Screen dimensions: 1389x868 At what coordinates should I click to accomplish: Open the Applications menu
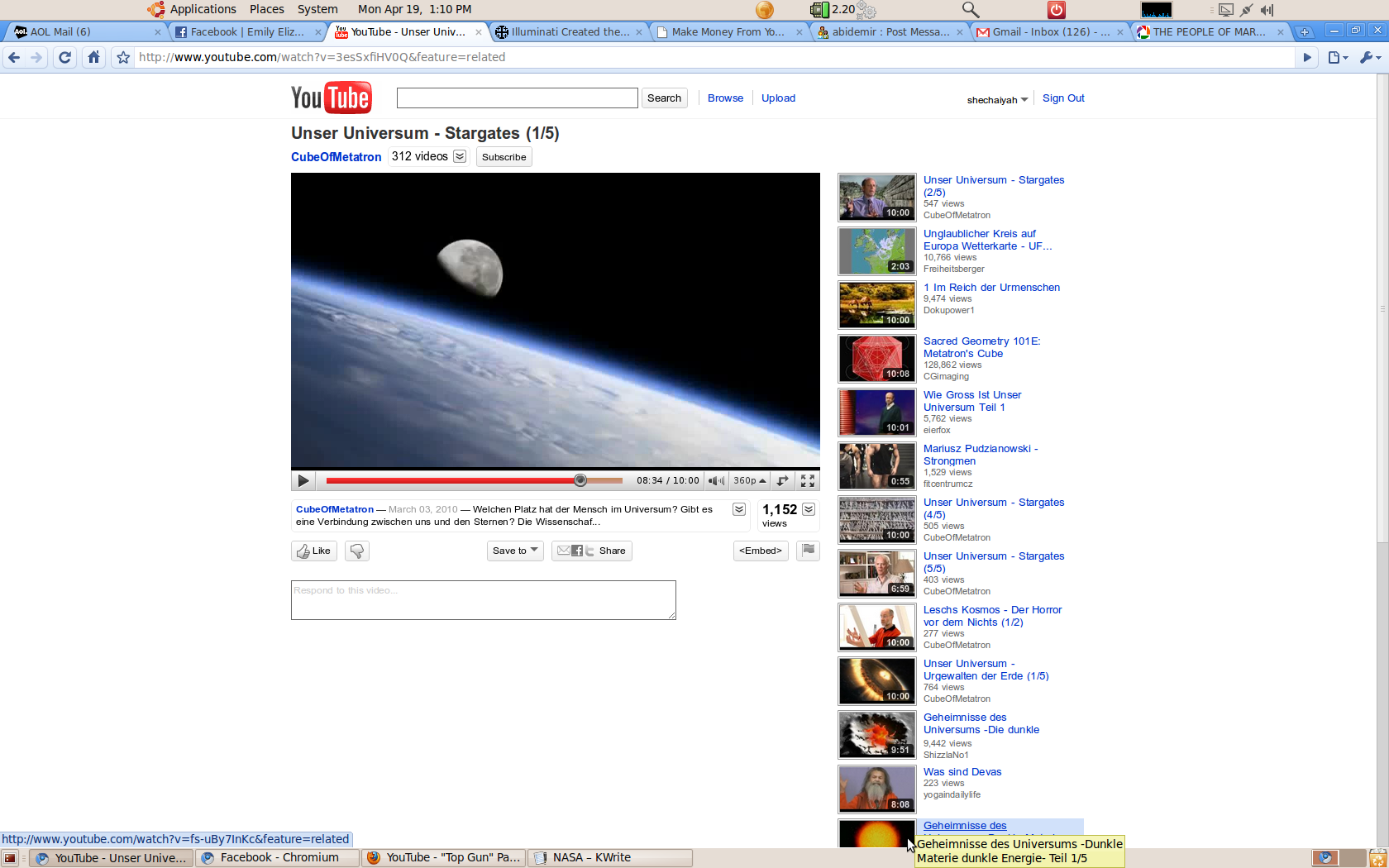(x=203, y=9)
